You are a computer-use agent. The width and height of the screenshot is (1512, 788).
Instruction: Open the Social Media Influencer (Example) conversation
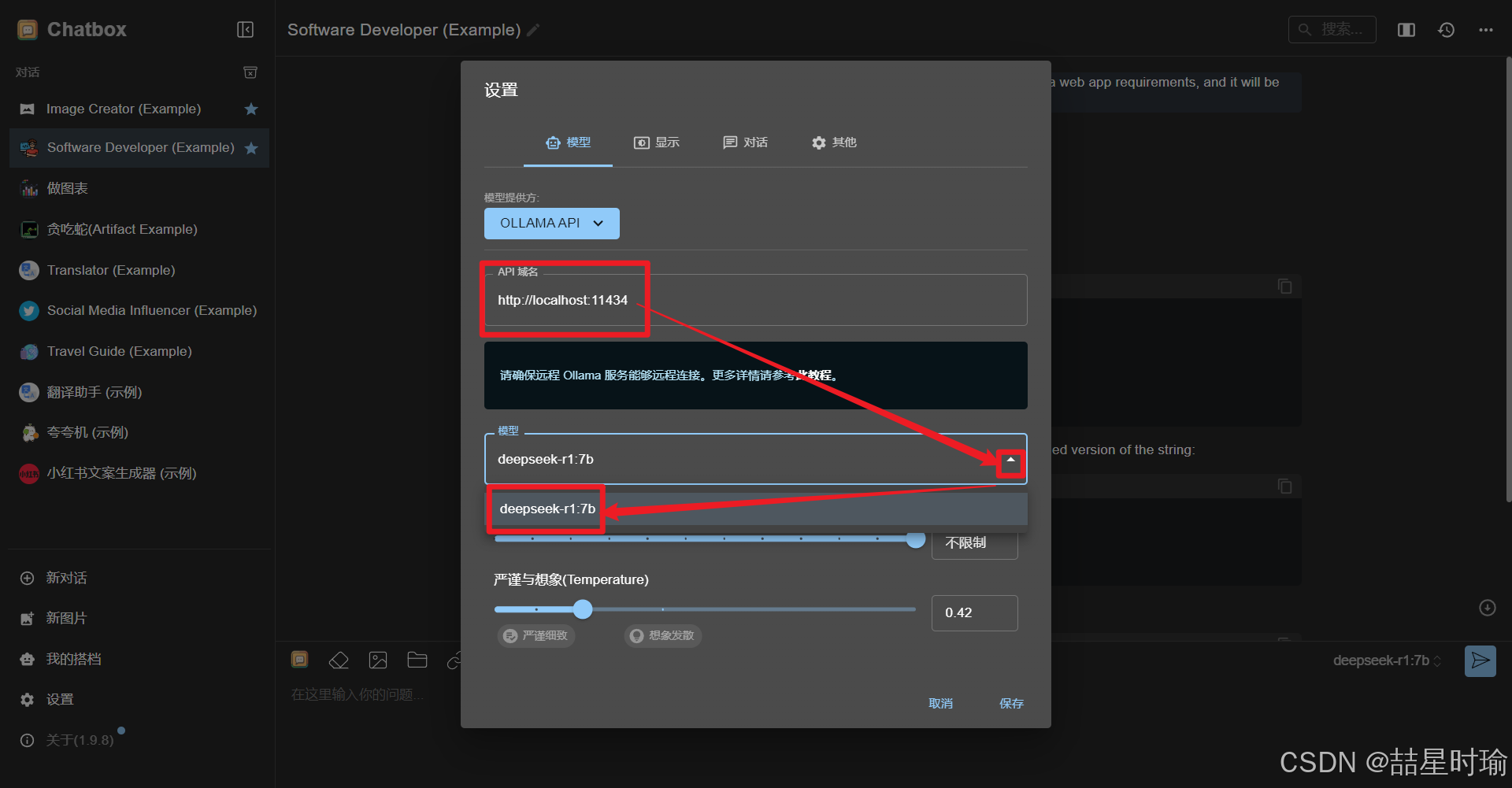click(x=139, y=310)
